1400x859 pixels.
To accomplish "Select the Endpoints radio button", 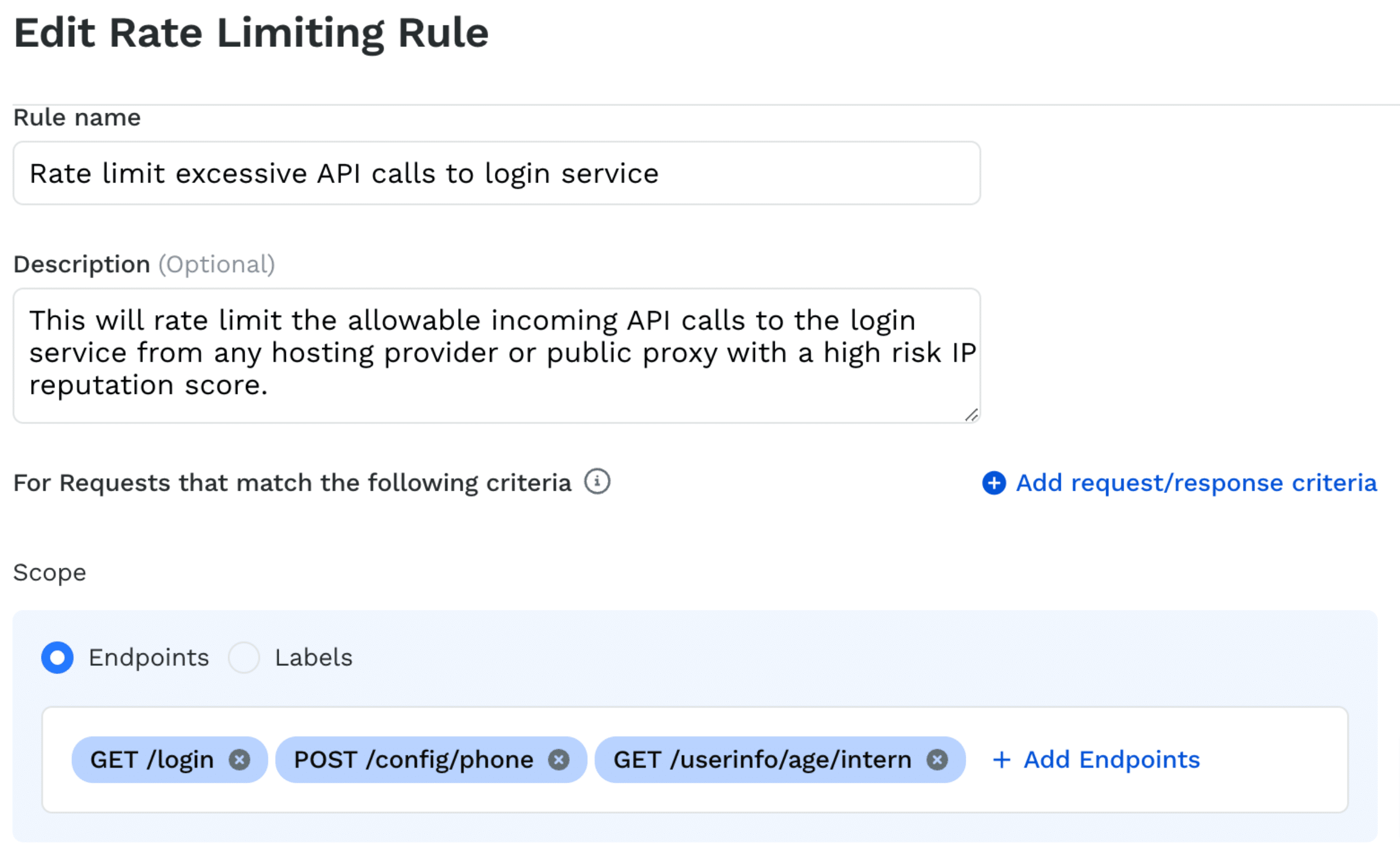I will [57, 657].
